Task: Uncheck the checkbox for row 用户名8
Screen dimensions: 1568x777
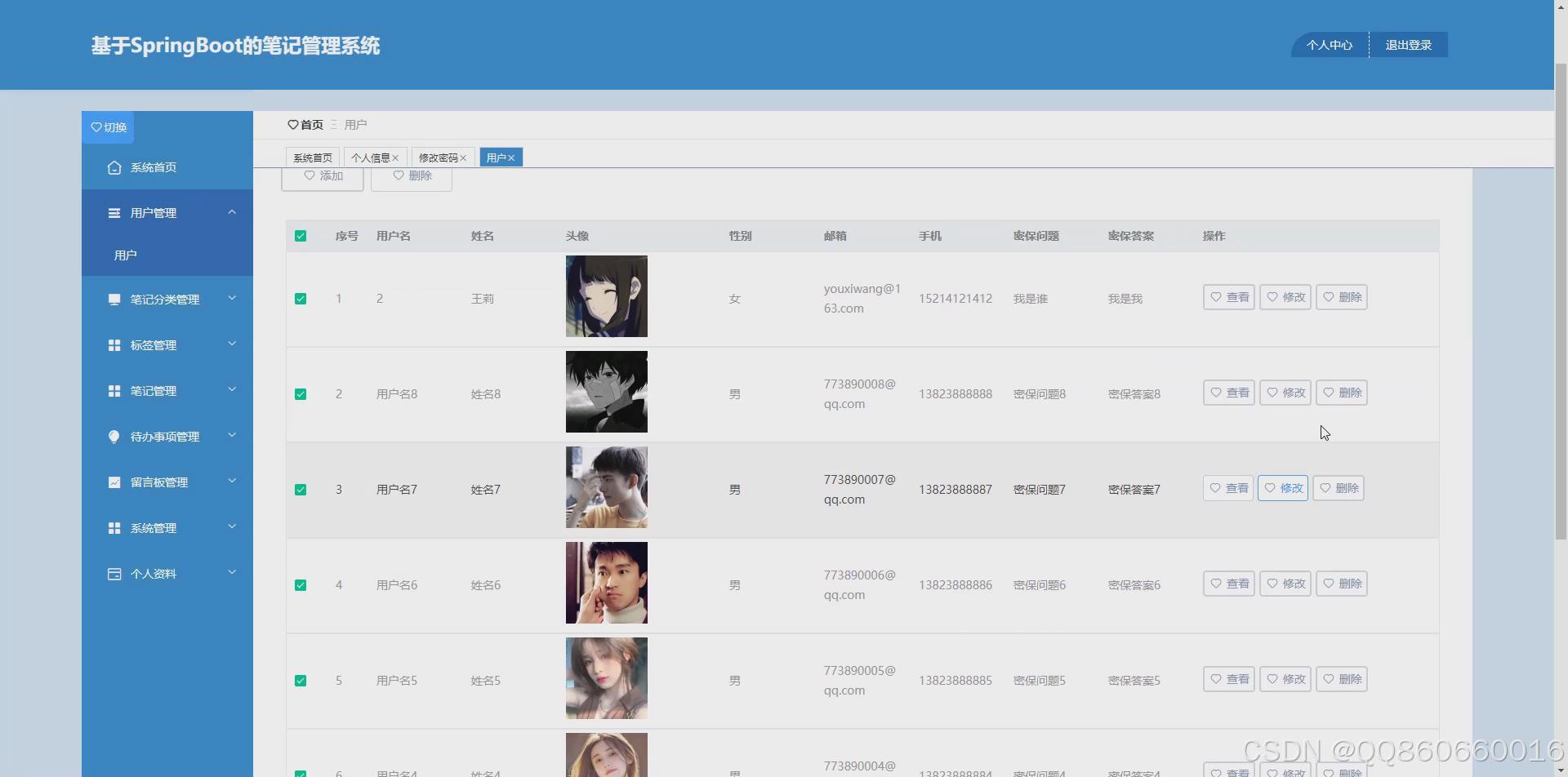Action: pos(301,394)
